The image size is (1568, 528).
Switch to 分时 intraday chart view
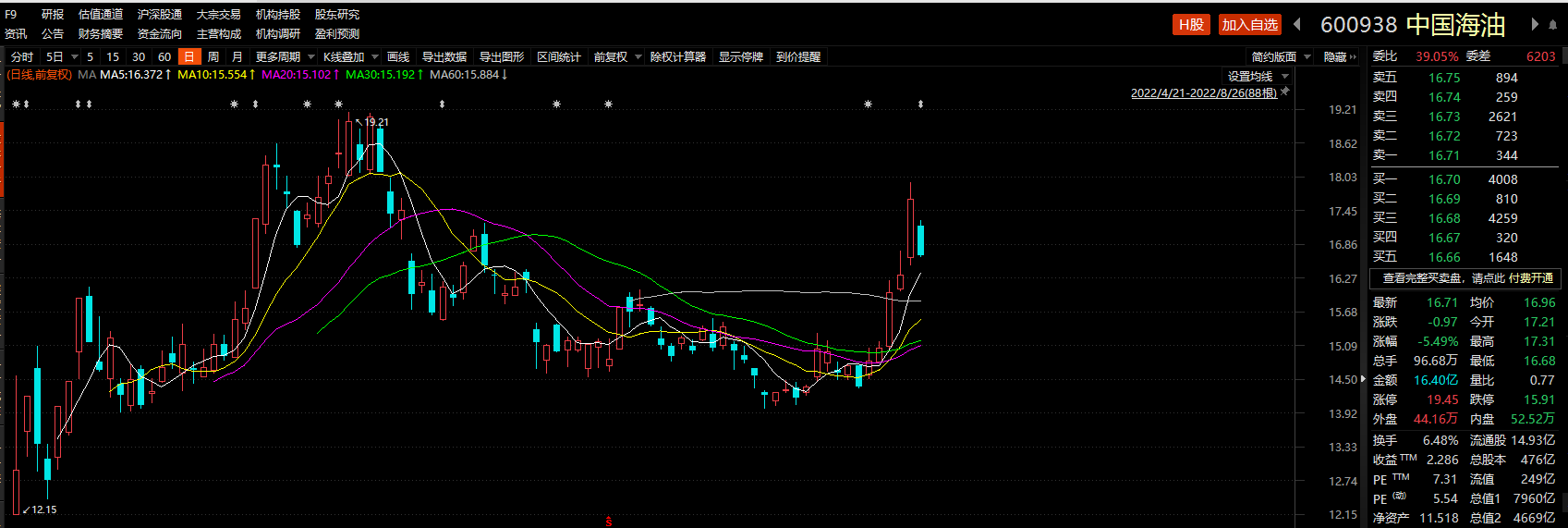tap(22, 56)
